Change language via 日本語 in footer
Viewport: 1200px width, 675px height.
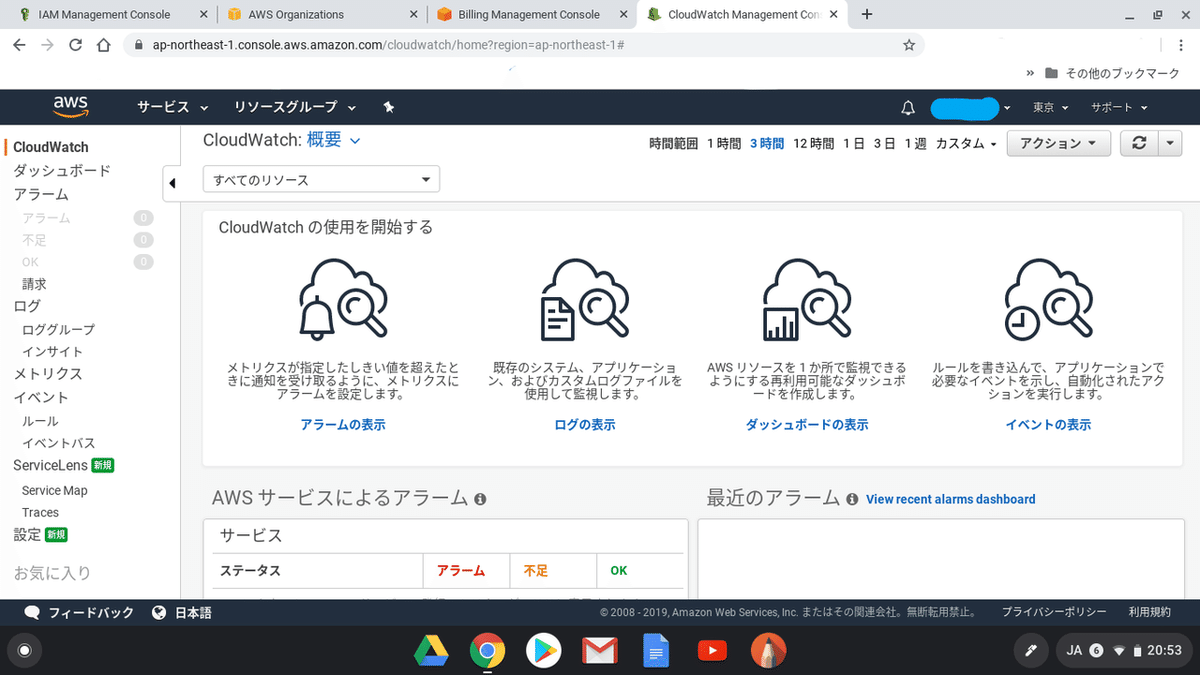click(x=182, y=613)
